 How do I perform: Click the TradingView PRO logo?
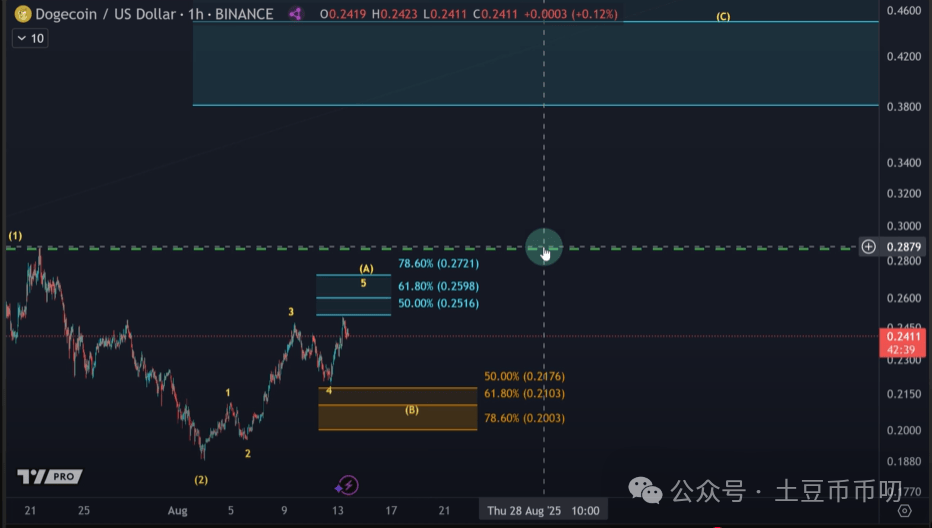(x=50, y=476)
